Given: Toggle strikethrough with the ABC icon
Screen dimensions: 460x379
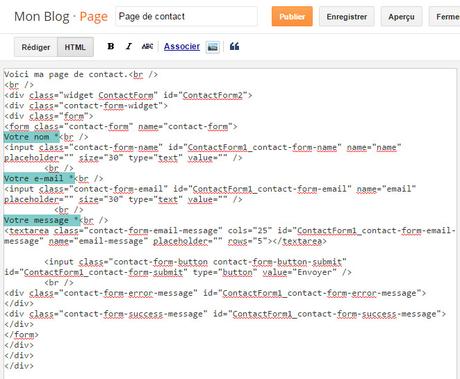Looking at the screenshot, I should coord(147,47).
